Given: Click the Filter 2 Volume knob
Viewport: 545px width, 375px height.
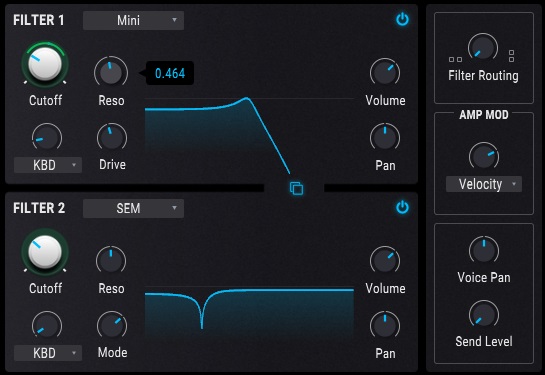Looking at the screenshot, I should coord(385,261).
